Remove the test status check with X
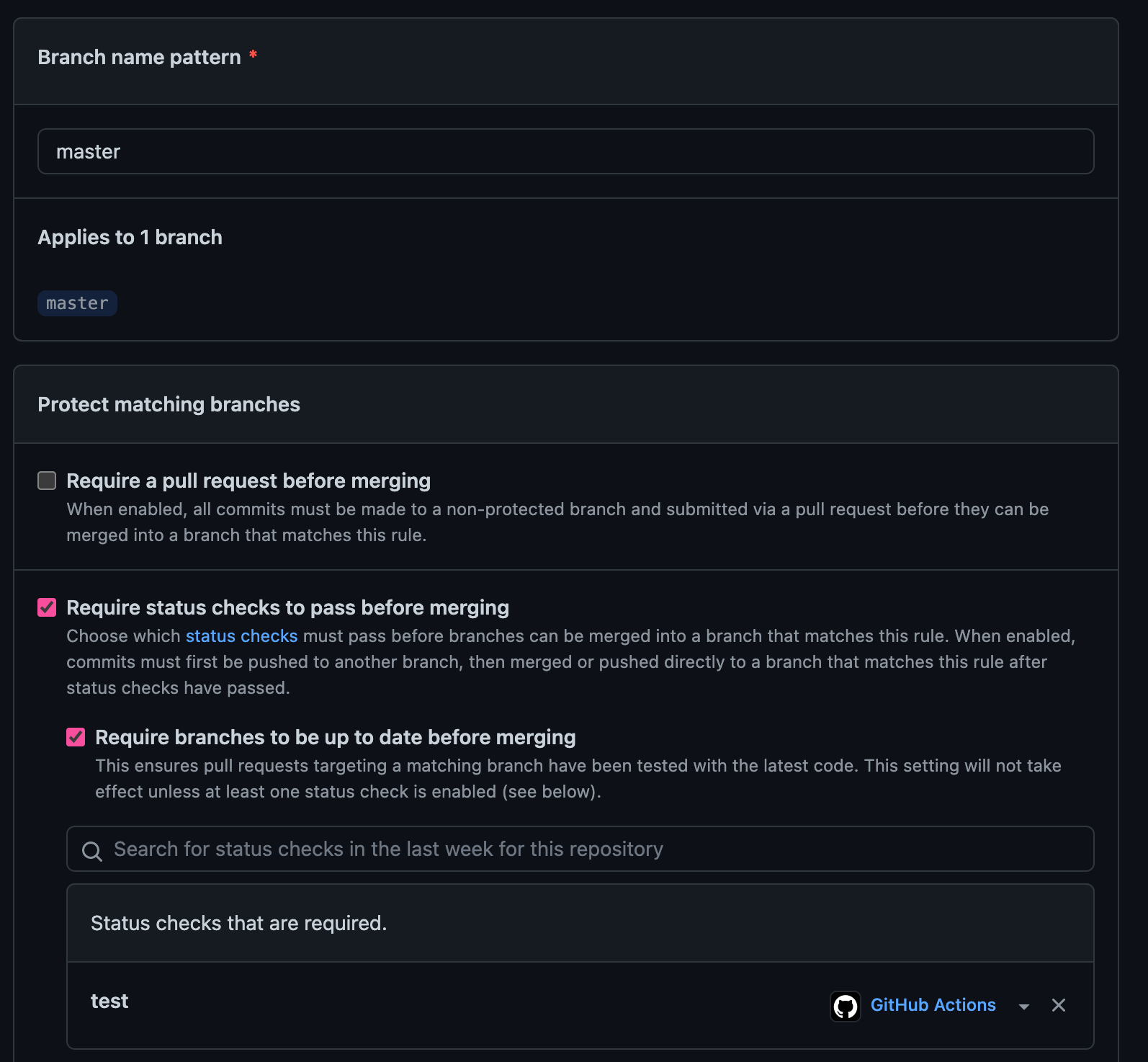Screen dimensions: 1148x1062 (x=1058, y=1005)
